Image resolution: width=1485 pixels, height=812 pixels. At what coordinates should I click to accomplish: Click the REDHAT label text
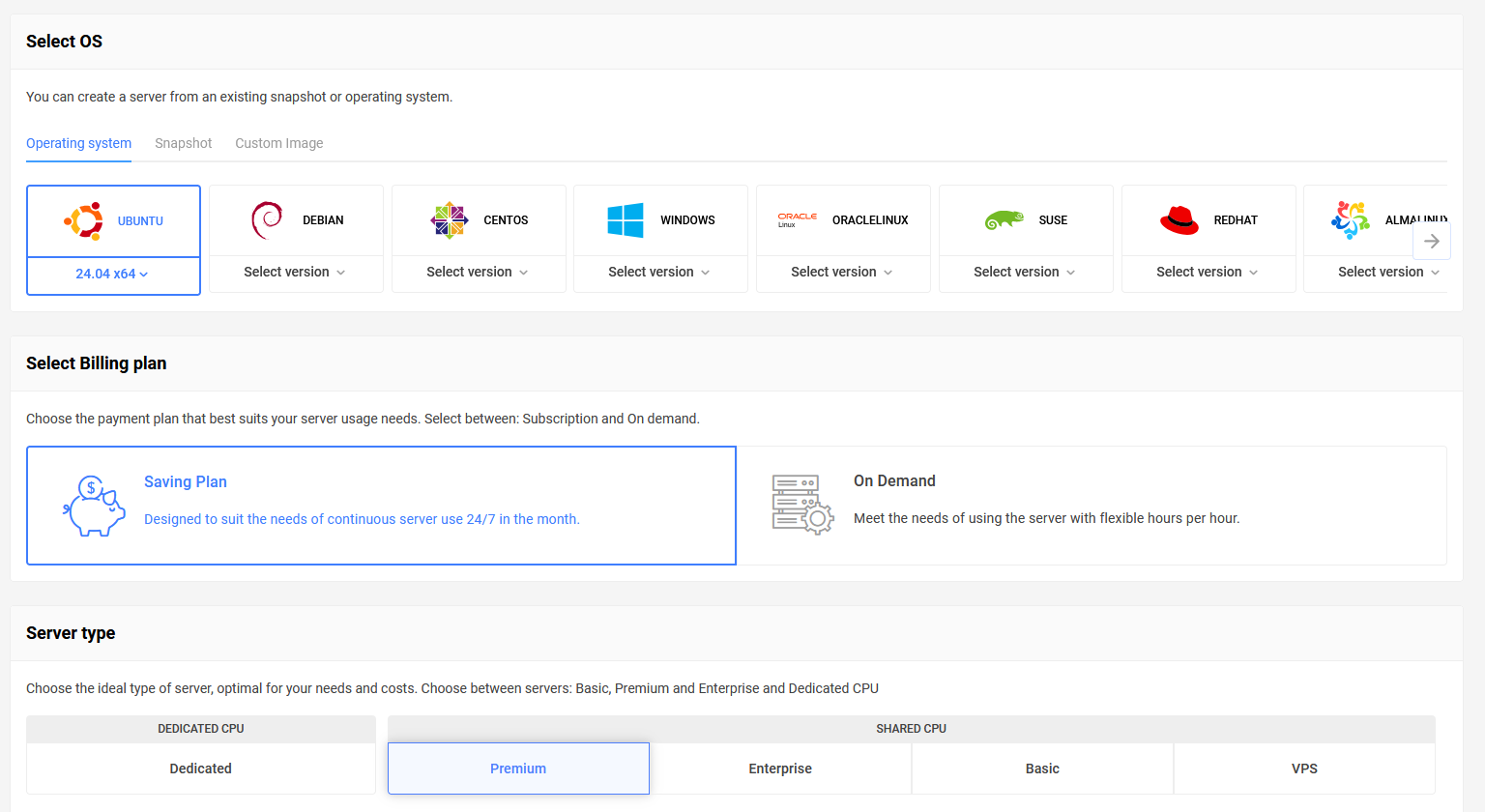point(1236,220)
